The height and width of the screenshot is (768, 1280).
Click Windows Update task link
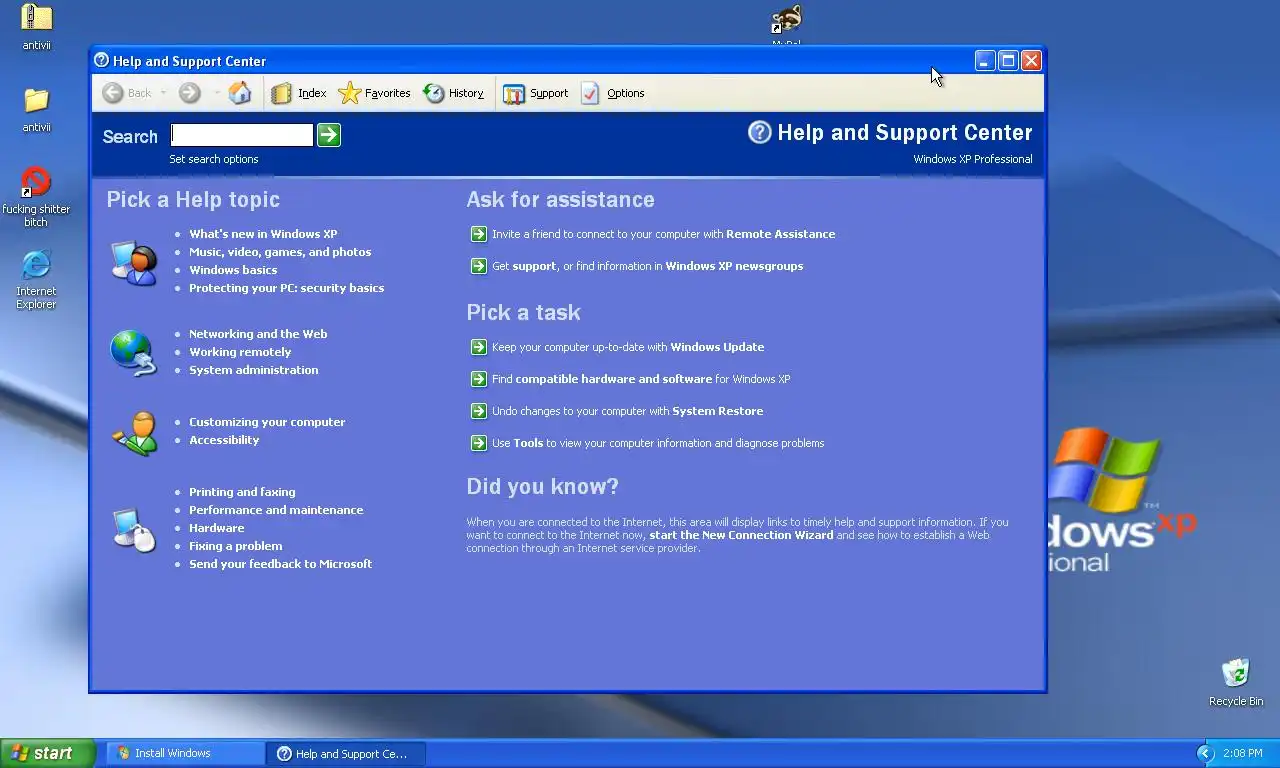(x=628, y=347)
